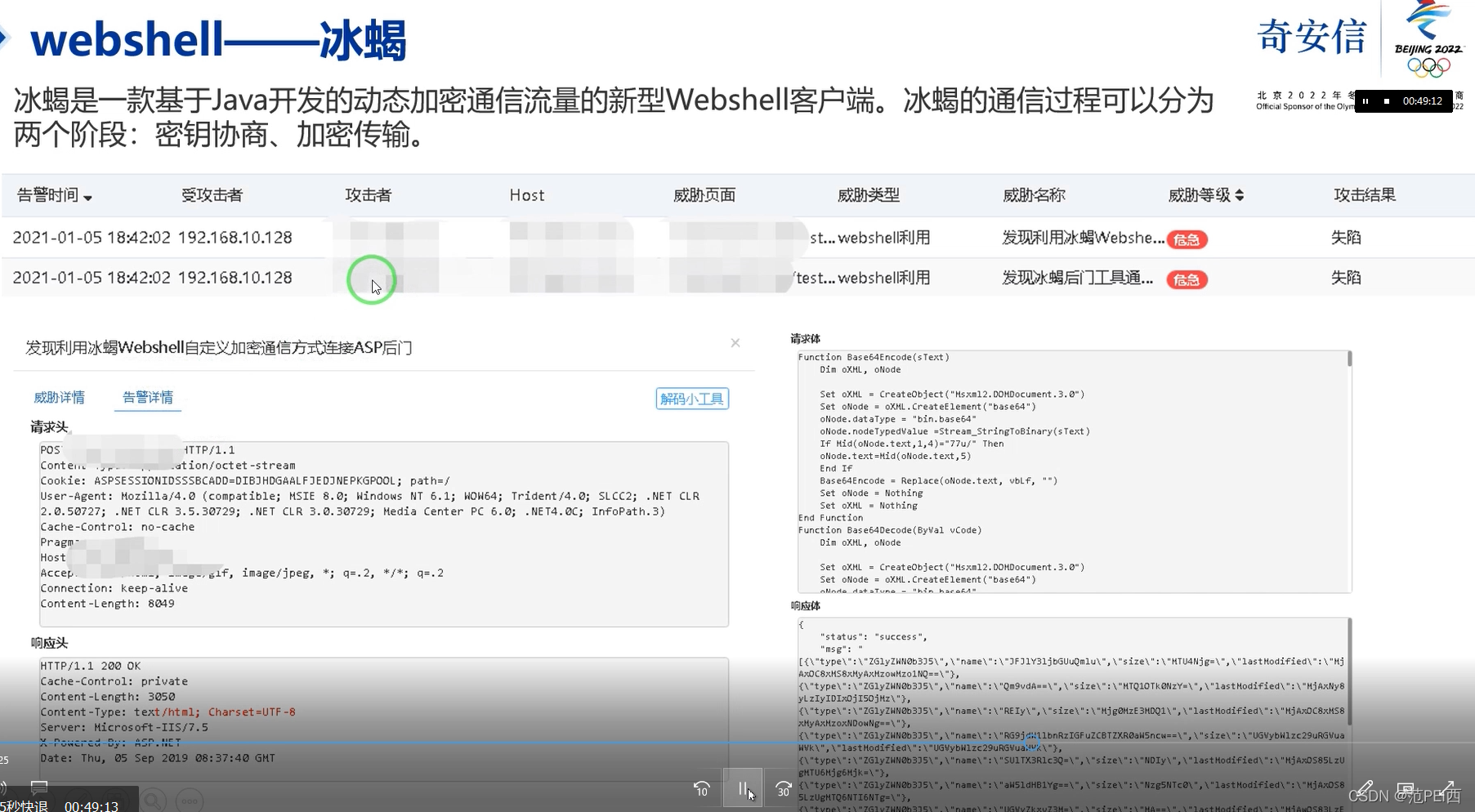Click the Beijing 2022 Olympic logo

coord(1428,39)
